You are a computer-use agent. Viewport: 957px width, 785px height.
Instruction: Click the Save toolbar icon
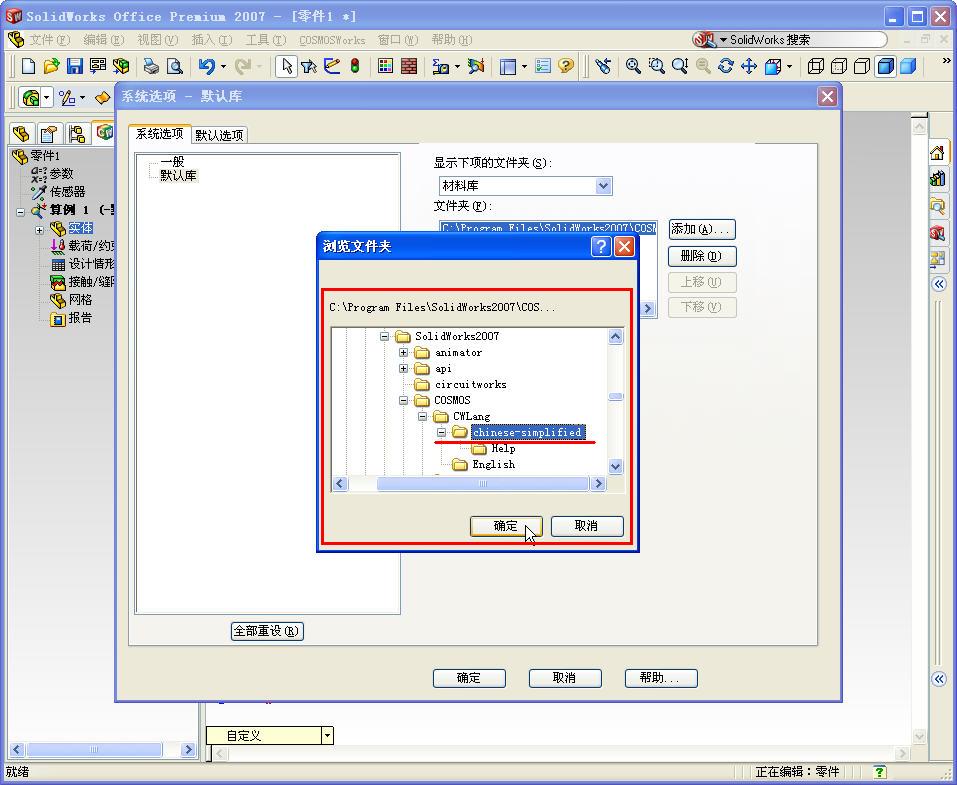tap(74, 66)
